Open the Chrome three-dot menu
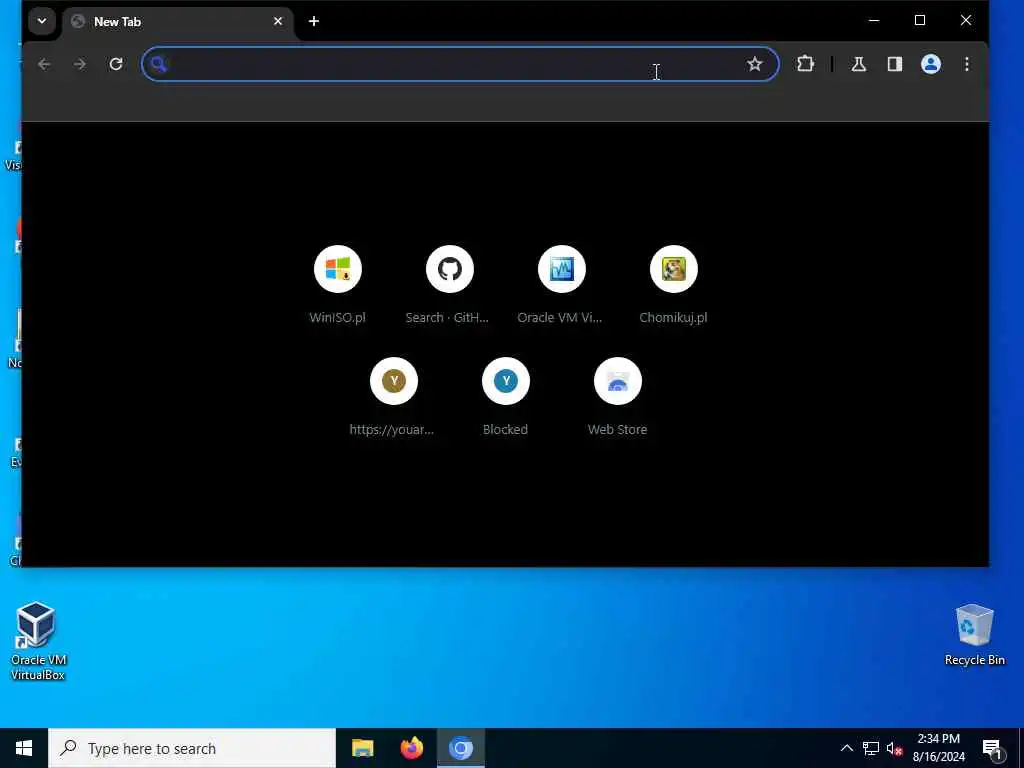This screenshot has height=768, width=1024. pos(967,64)
